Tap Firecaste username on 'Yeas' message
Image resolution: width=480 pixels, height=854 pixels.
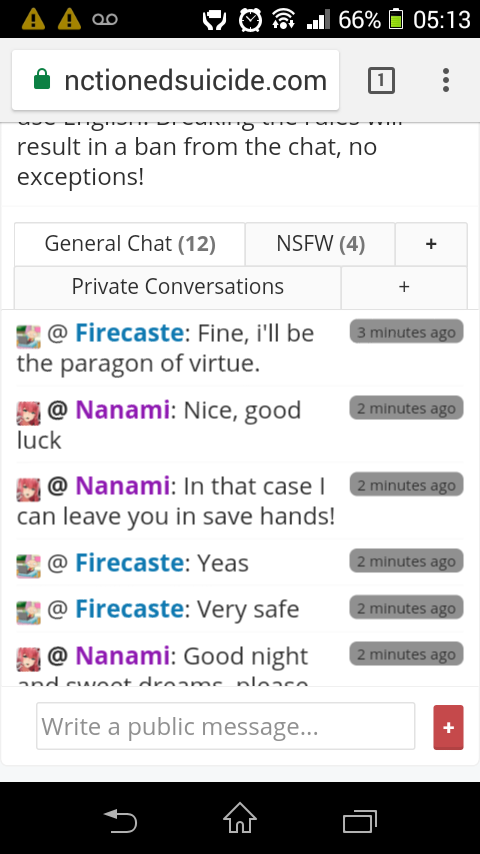(x=129, y=563)
